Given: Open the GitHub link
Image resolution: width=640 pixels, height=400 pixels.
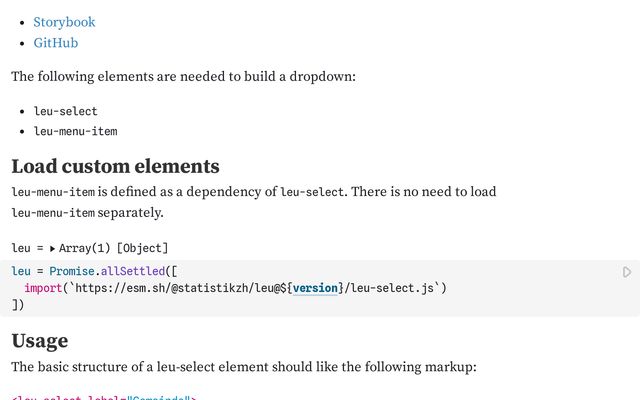Looking at the screenshot, I should [x=56, y=43].
